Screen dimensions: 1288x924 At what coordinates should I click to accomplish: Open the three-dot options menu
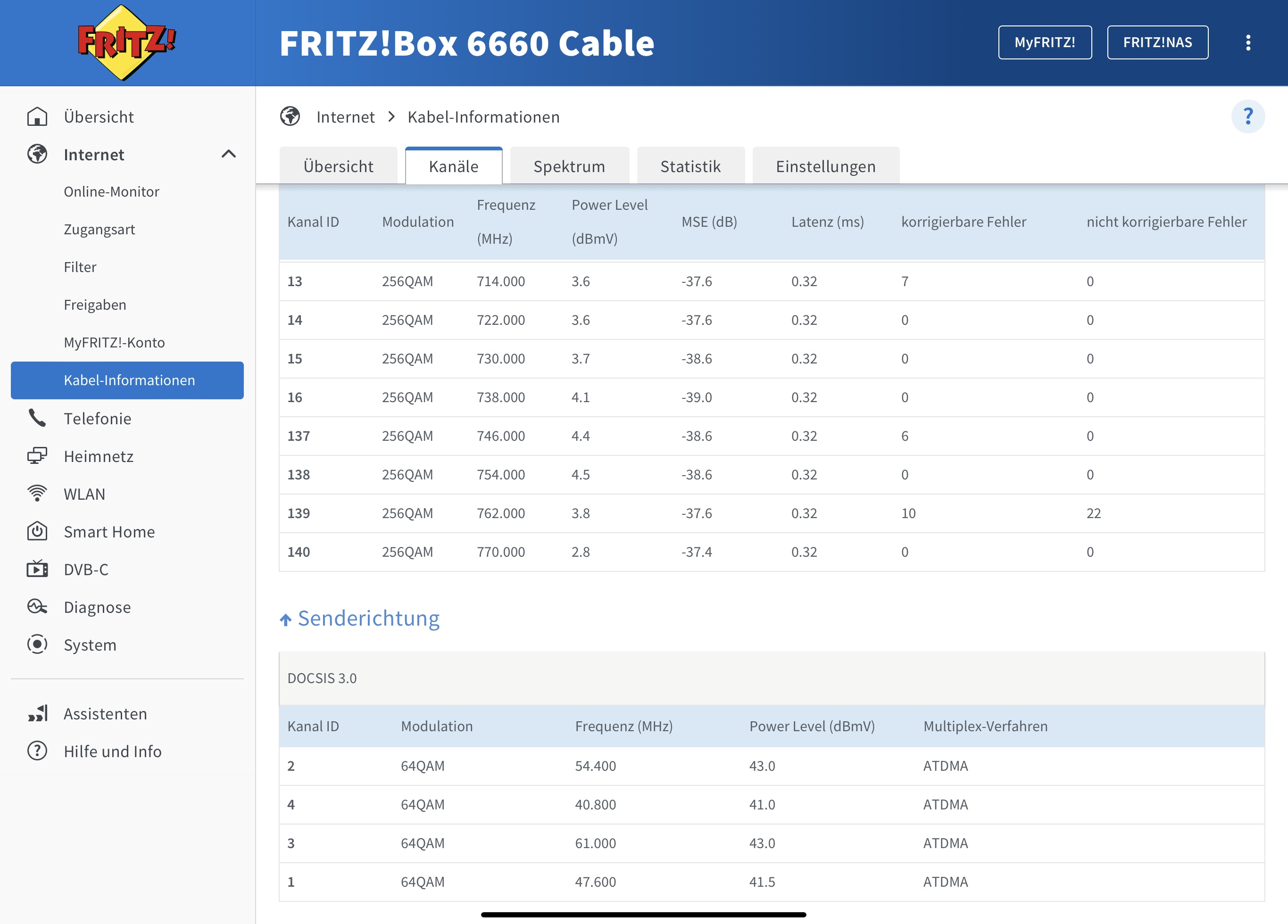1248,42
